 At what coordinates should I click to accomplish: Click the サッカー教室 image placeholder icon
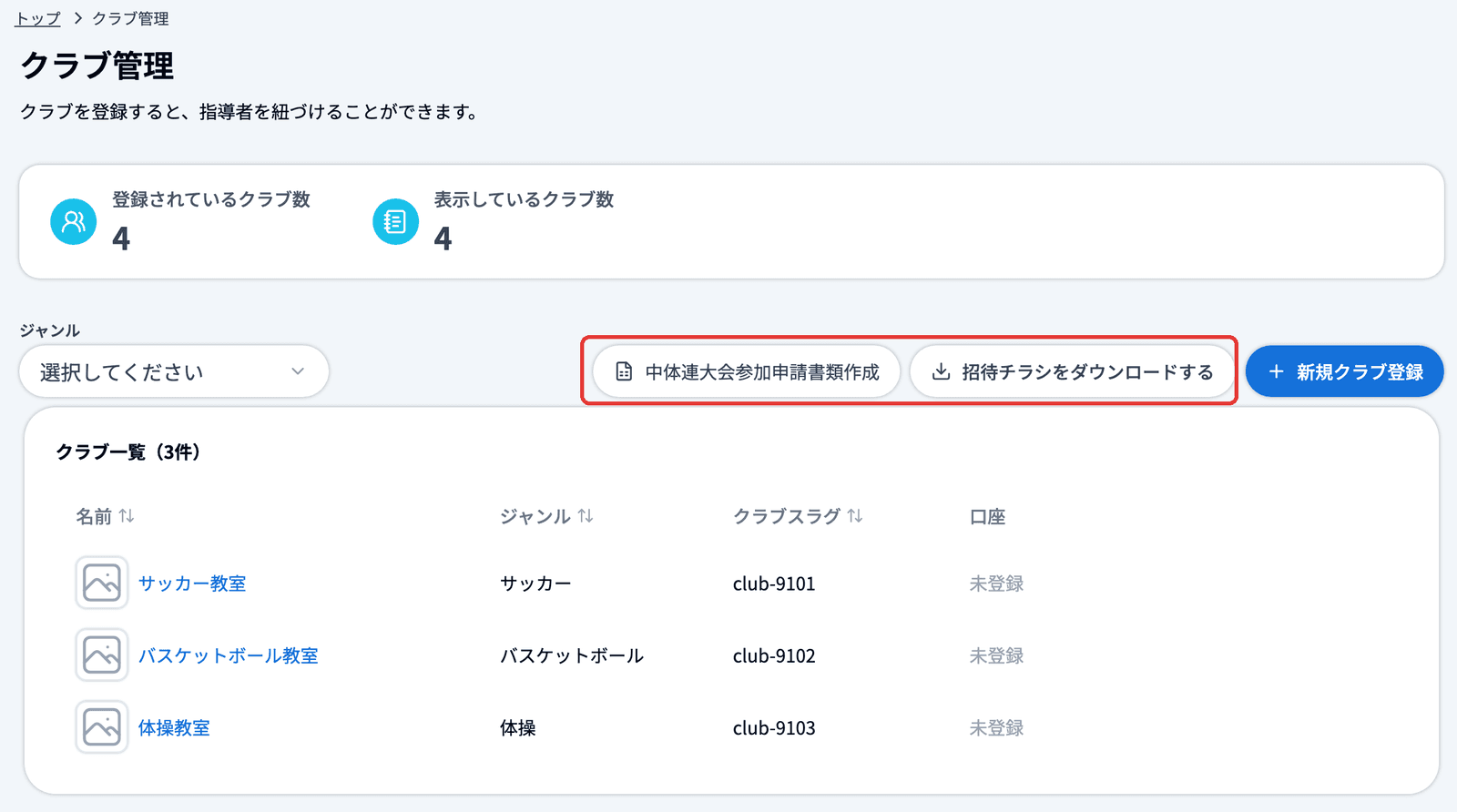(102, 583)
